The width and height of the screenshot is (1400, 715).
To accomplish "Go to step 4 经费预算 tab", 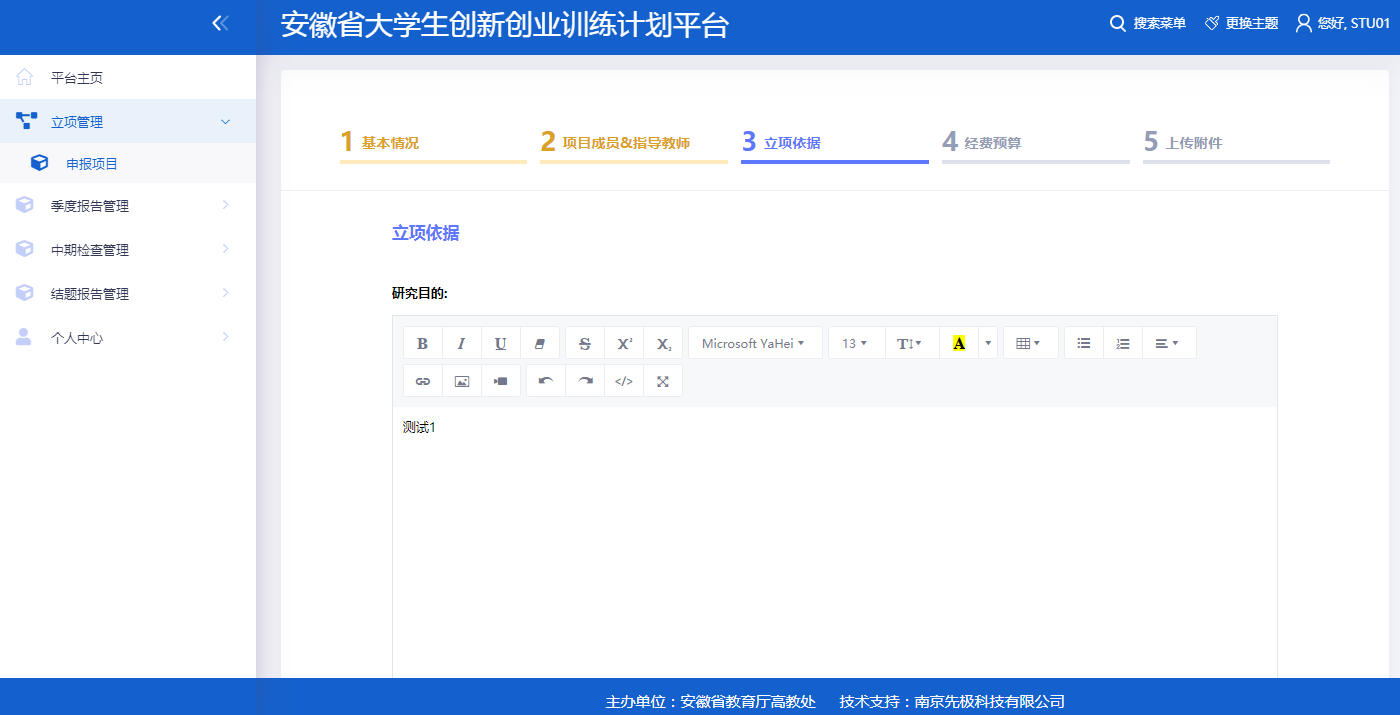I will point(1034,143).
